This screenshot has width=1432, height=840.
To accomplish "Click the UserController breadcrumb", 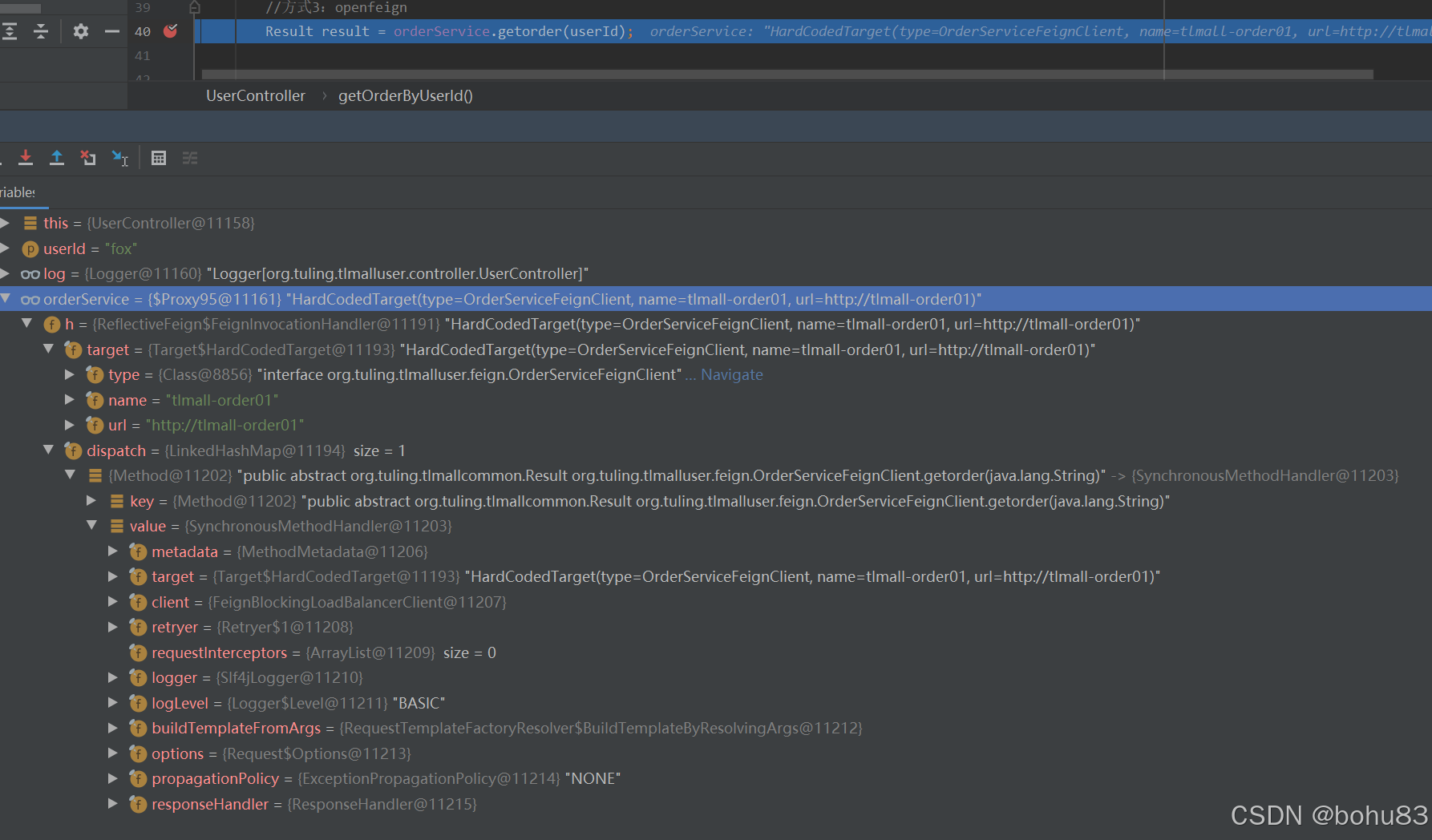I will (255, 95).
